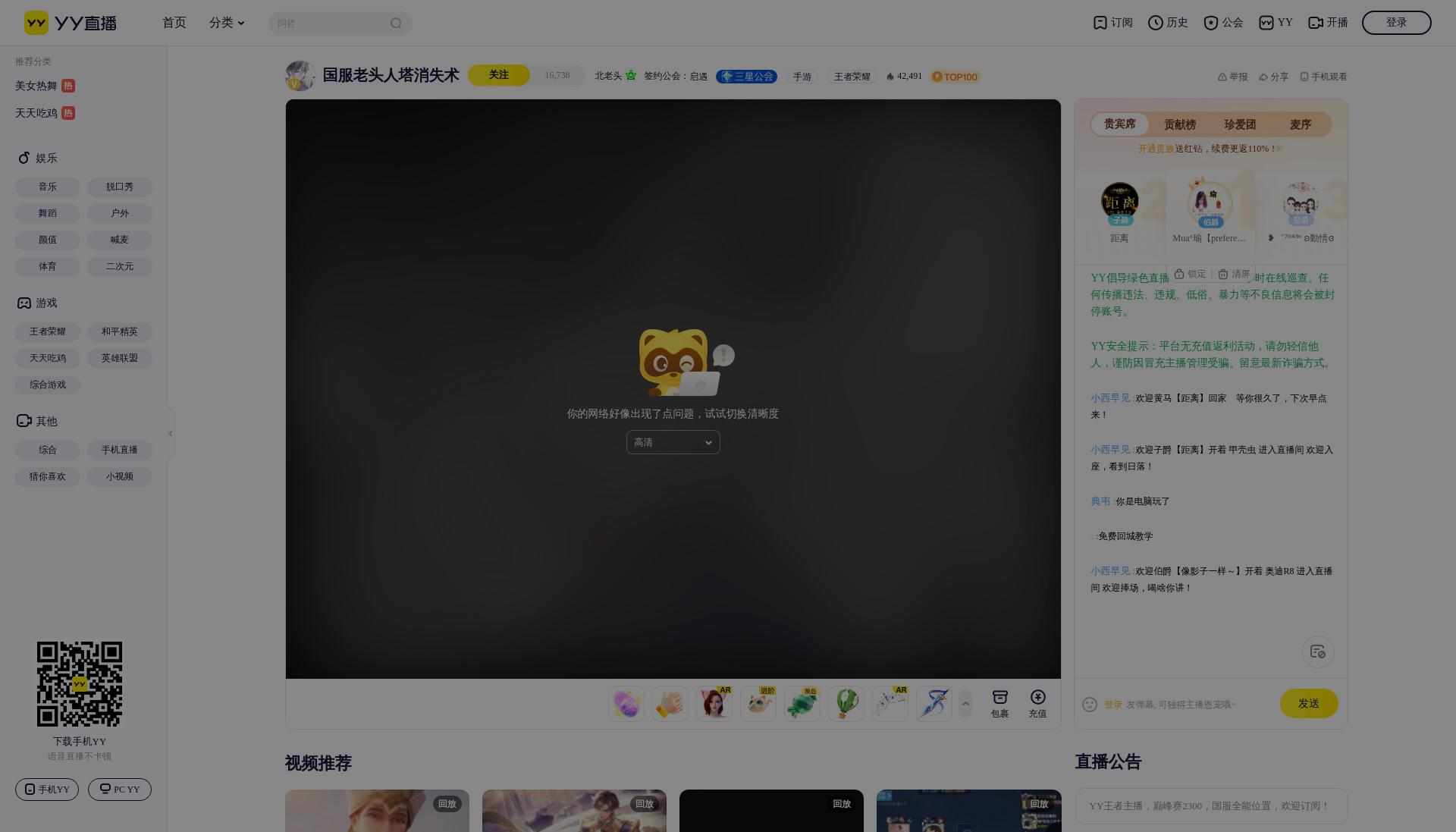Open the 美女热舞 category
Screen dimensions: 1456x832
(45, 86)
